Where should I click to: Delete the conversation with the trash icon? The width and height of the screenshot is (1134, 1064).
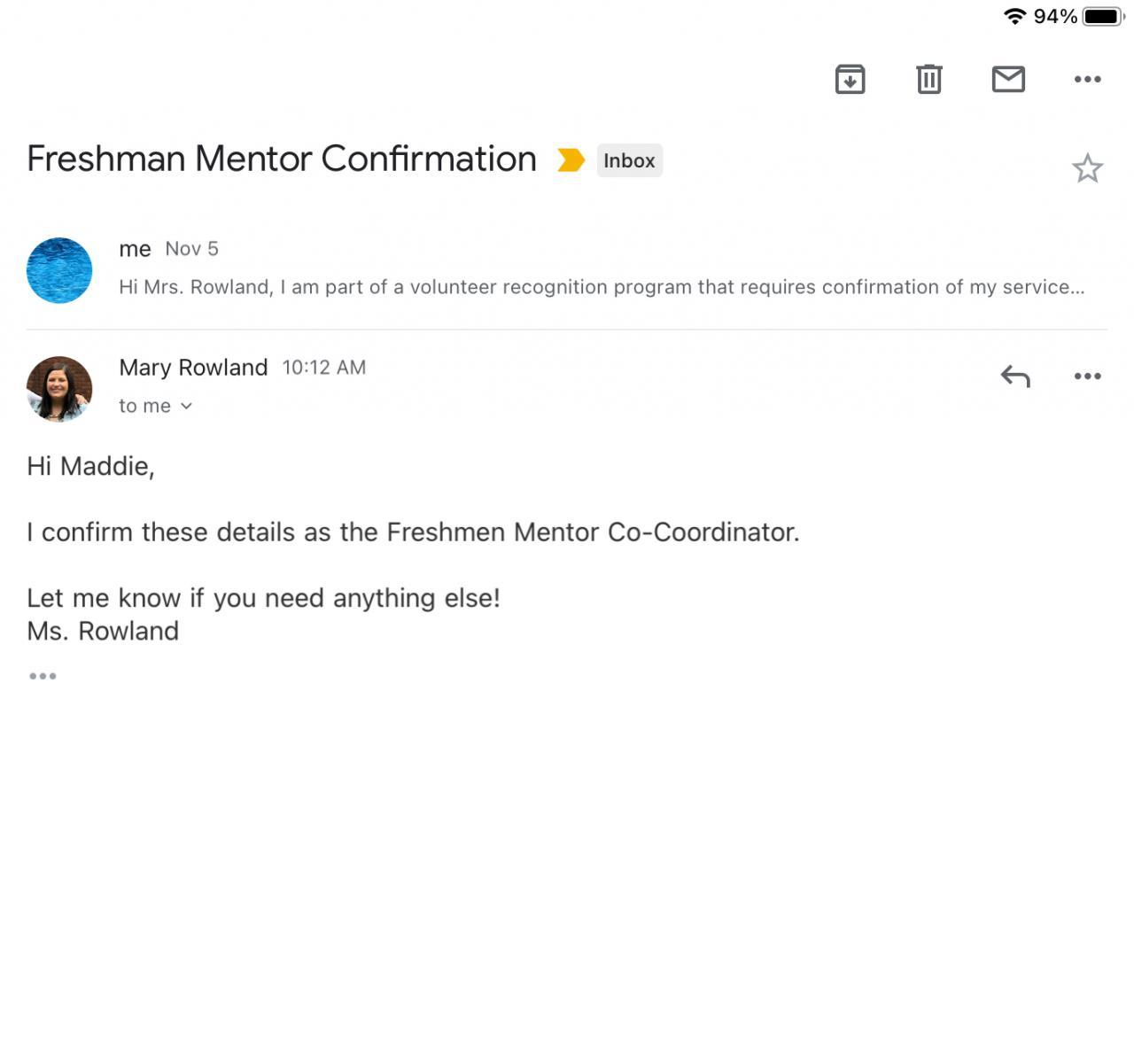(x=928, y=80)
